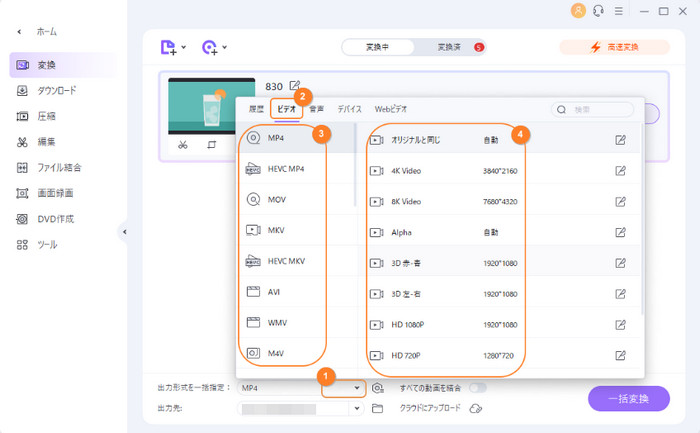Edit settings for HD 1080P preset
The width and height of the screenshot is (700, 433).
pos(621,325)
